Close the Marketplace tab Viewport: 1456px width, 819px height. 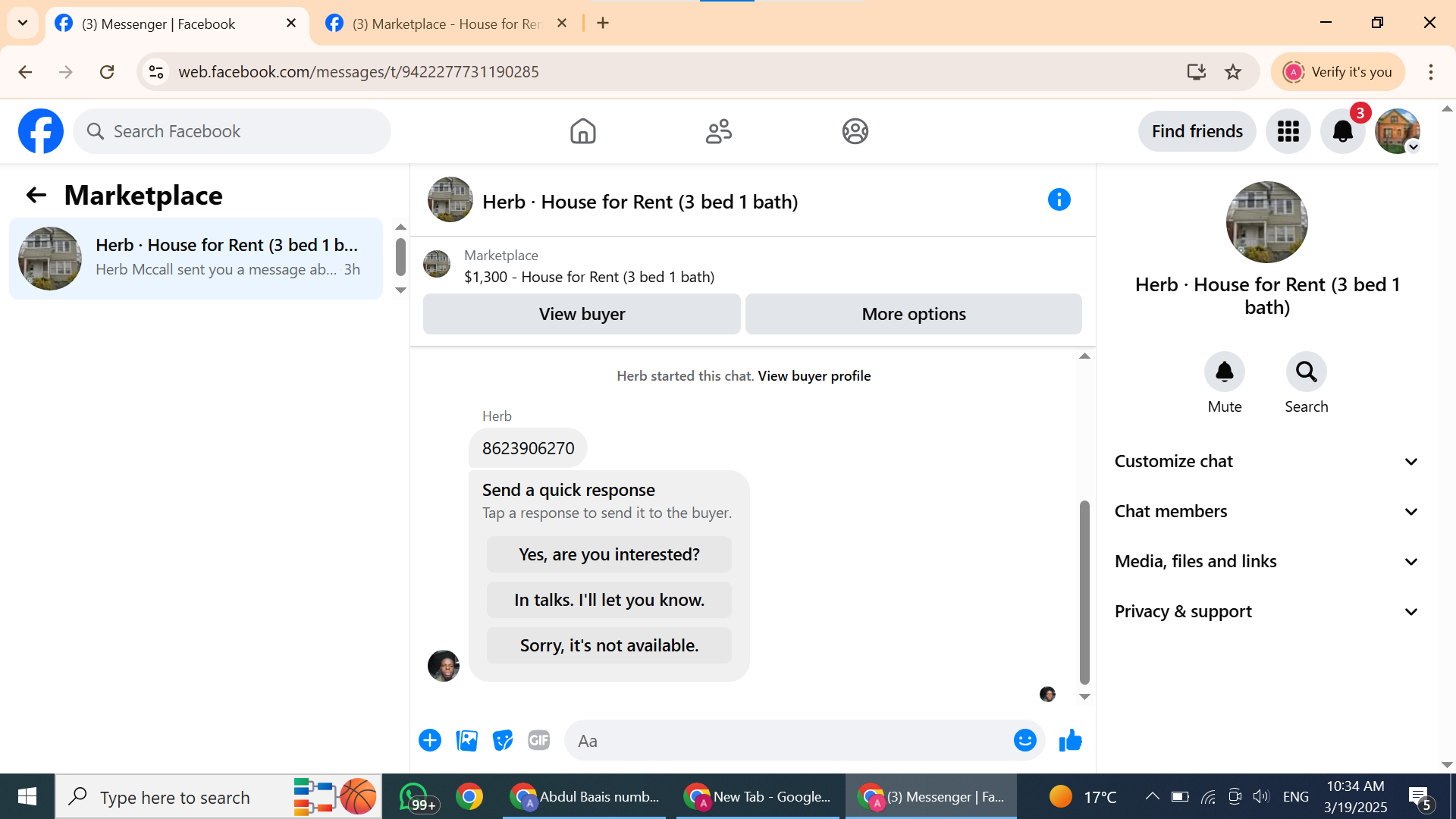tap(562, 24)
